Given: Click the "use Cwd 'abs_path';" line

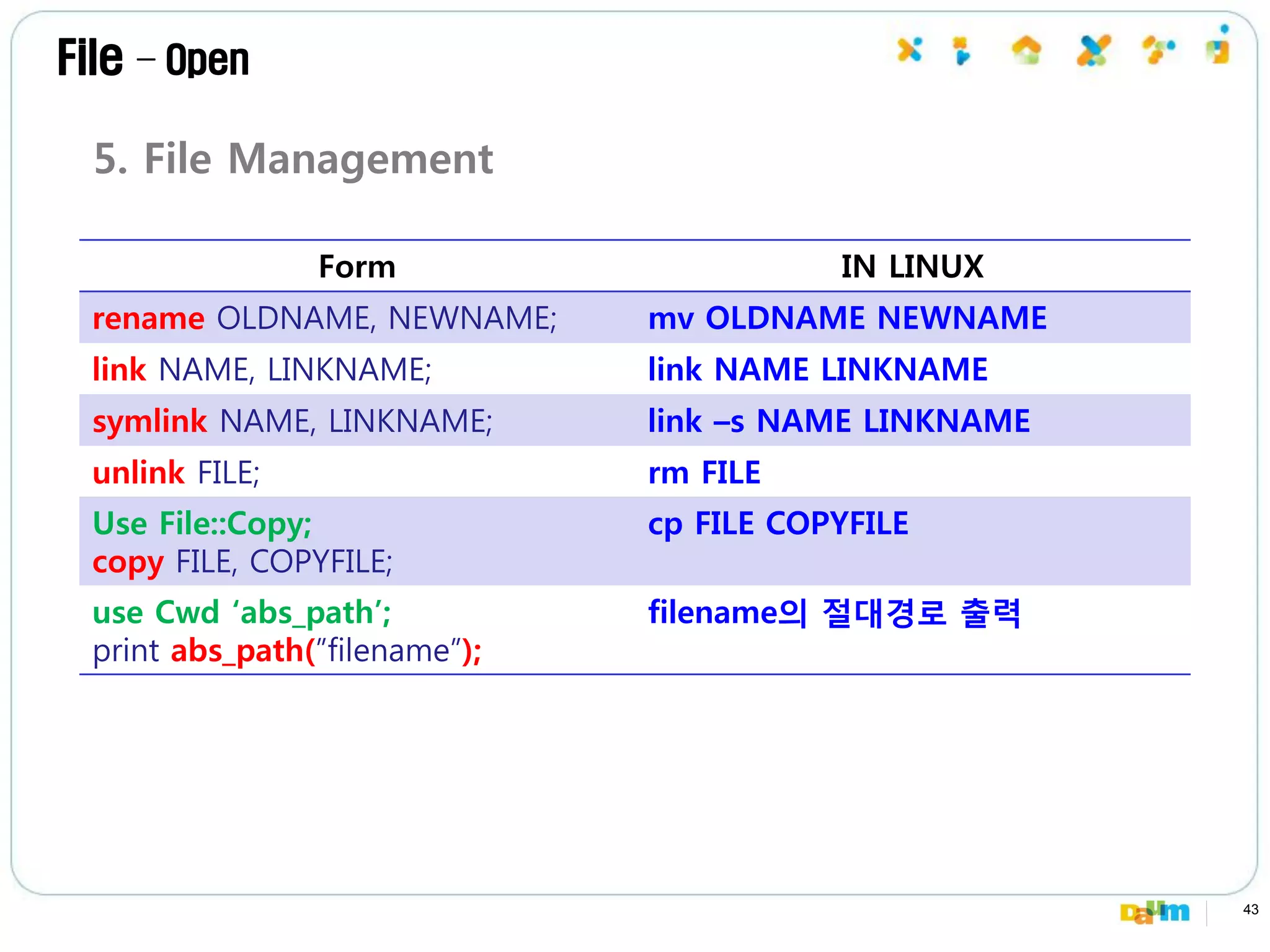Looking at the screenshot, I should coord(242,613).
